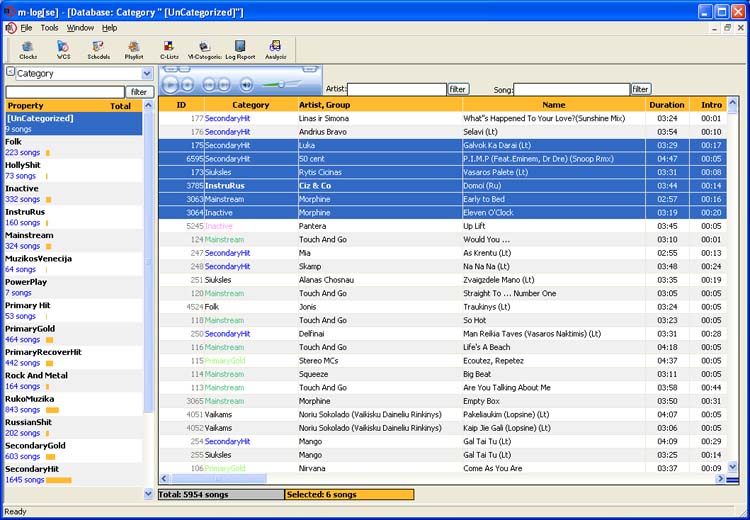Select the RussianShit category
This screenshot has width=750, height=520.
click(74, 427)
